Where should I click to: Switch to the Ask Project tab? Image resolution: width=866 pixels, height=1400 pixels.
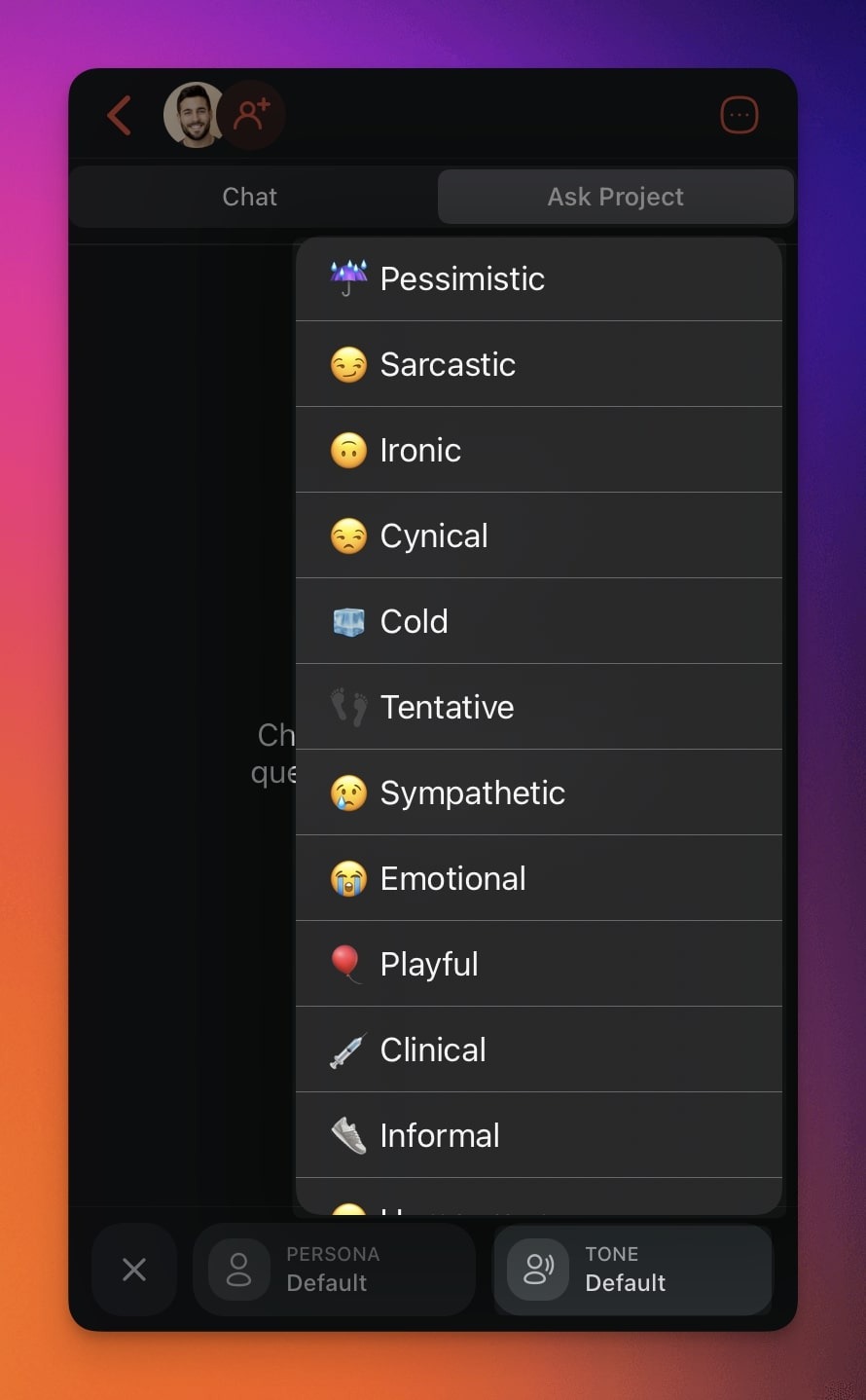click(615, 197)
